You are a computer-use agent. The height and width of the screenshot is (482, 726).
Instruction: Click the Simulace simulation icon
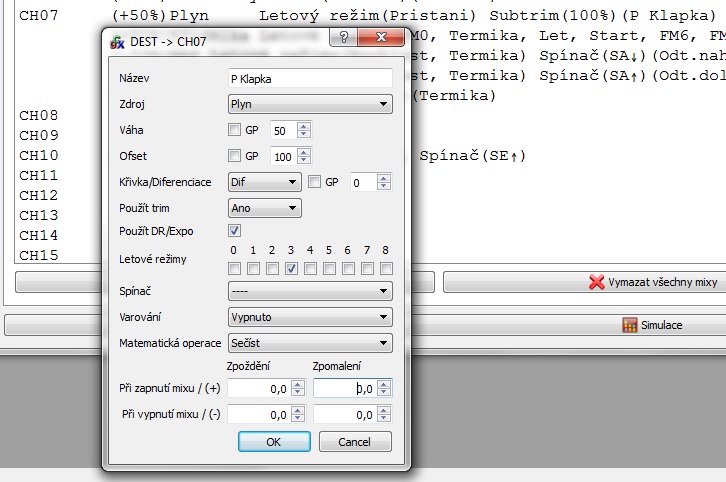[x=630, y=325]
